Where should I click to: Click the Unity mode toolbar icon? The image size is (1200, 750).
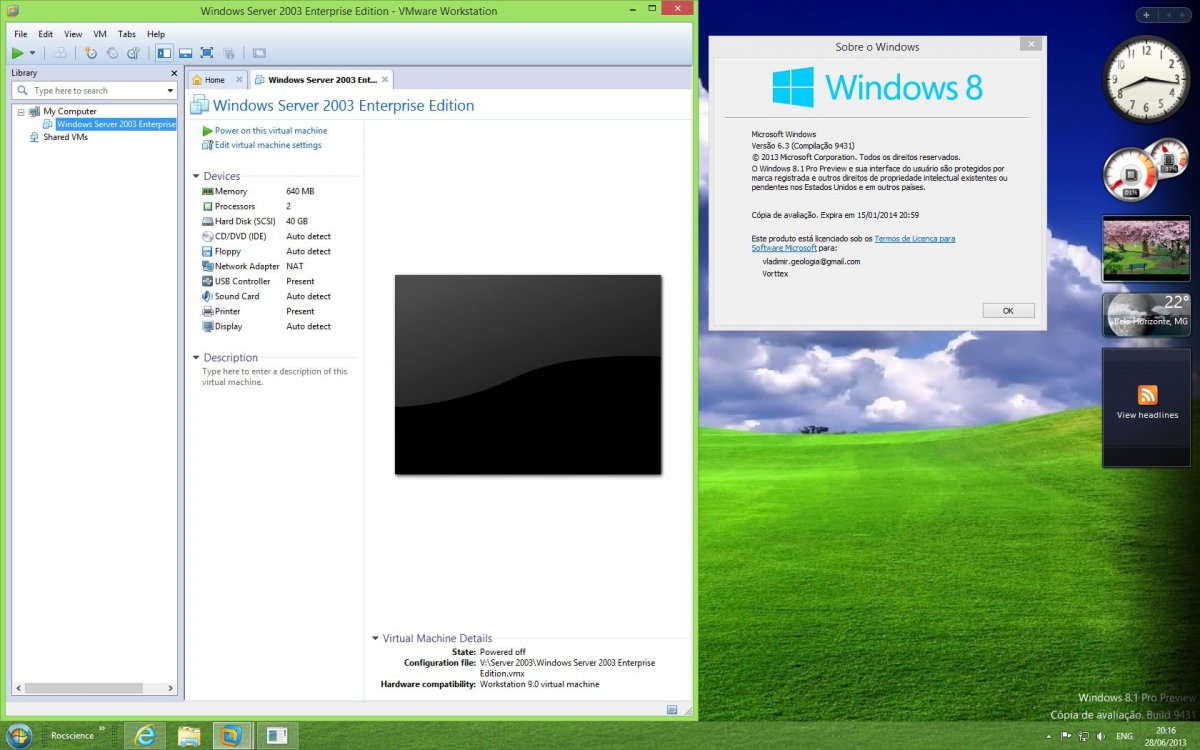pyautogui.click(x=229, y=53)
